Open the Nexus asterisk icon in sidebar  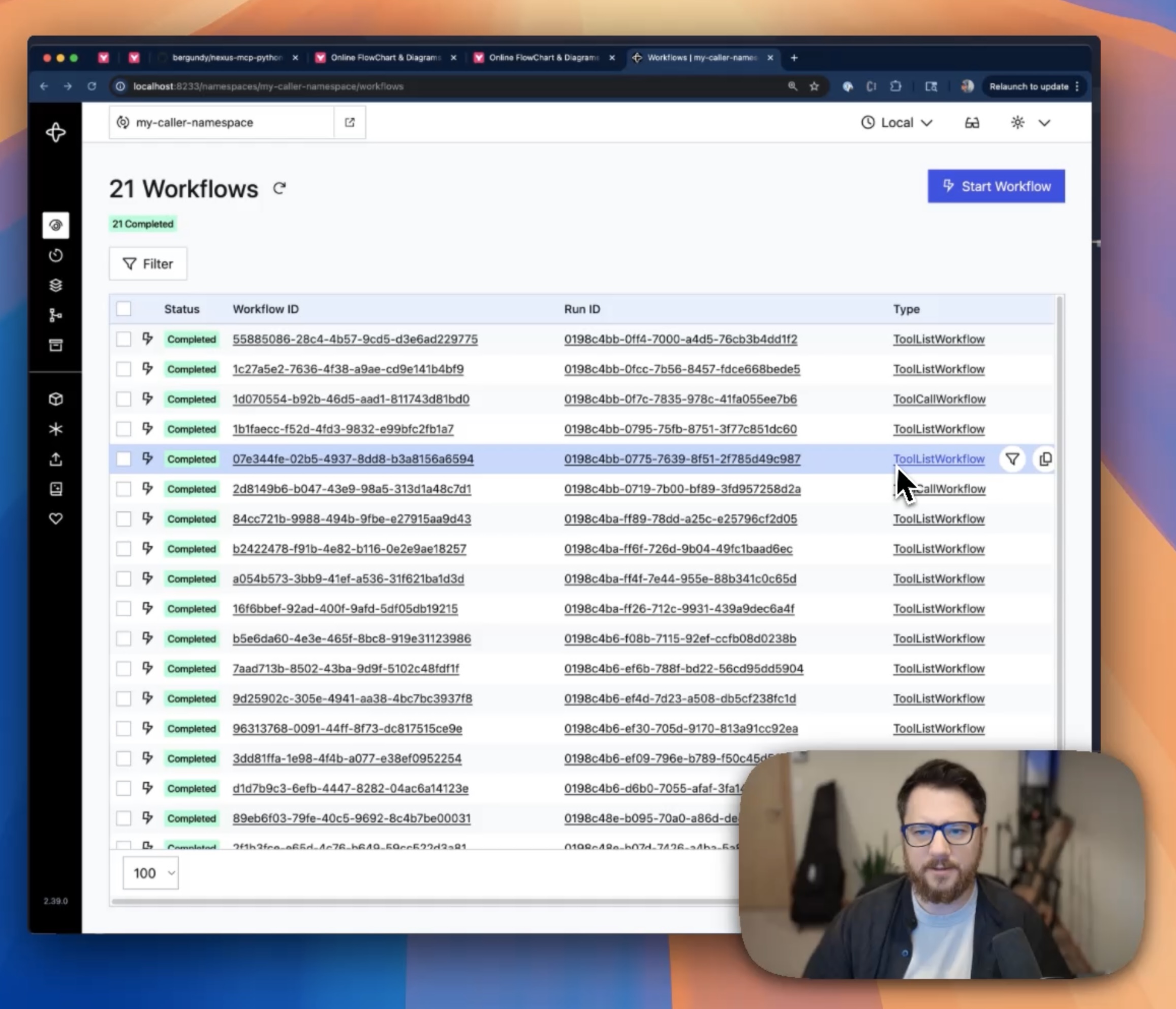(55, 429)
